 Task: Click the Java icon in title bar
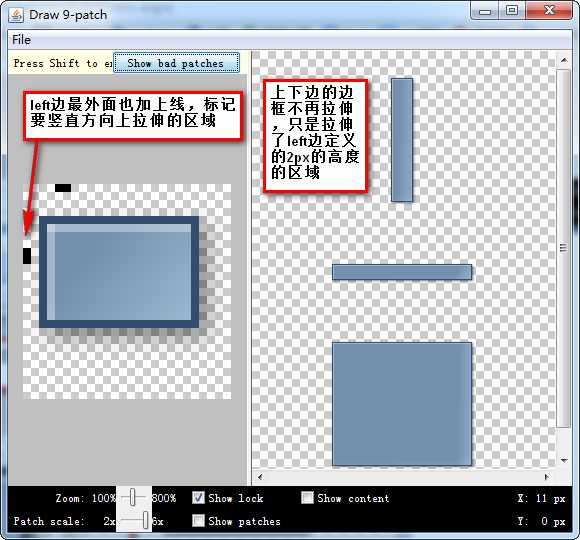click(16, 15)
